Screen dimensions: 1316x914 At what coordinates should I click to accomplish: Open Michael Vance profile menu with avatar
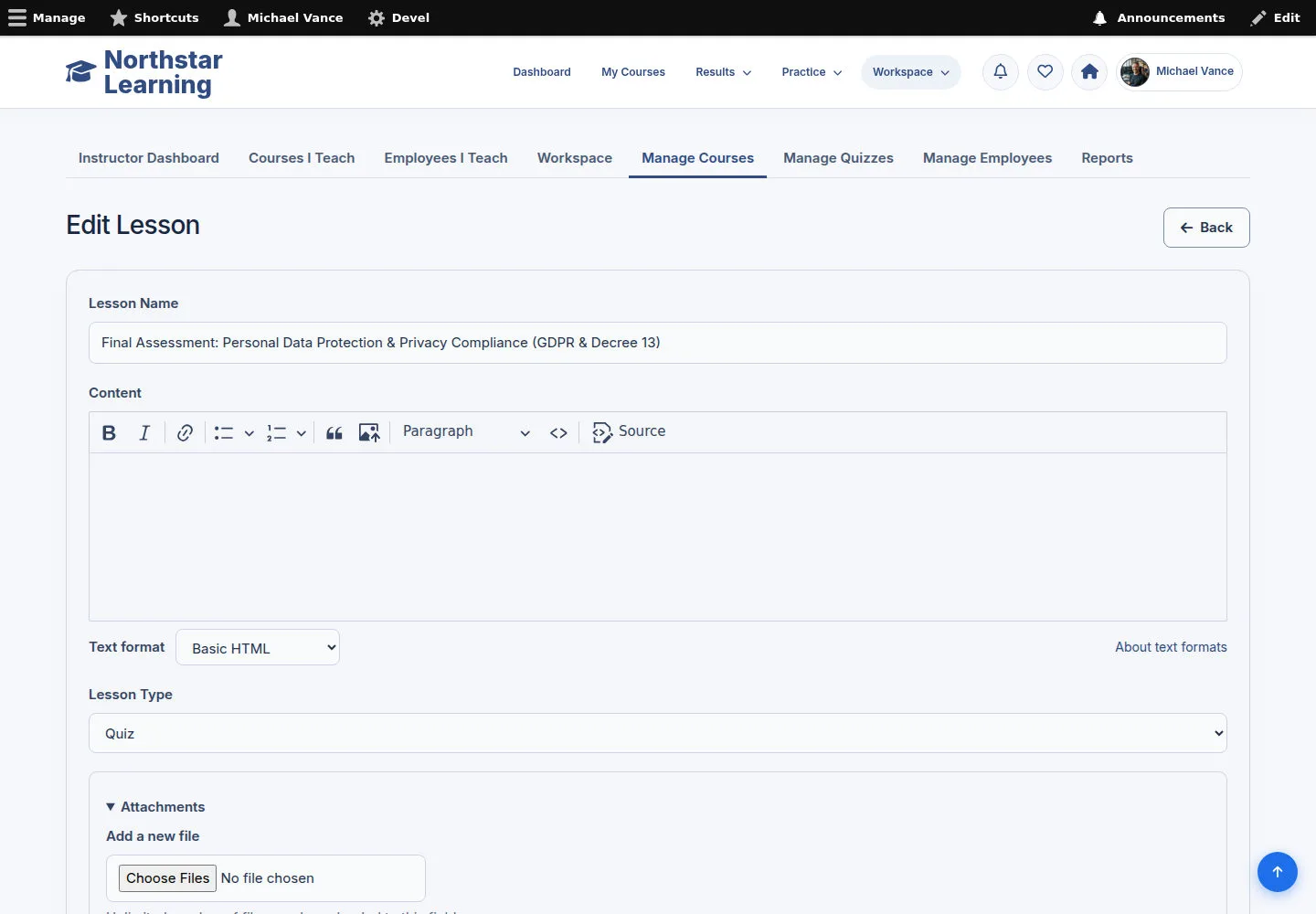pyautogui.click(x=1179, y=71)
